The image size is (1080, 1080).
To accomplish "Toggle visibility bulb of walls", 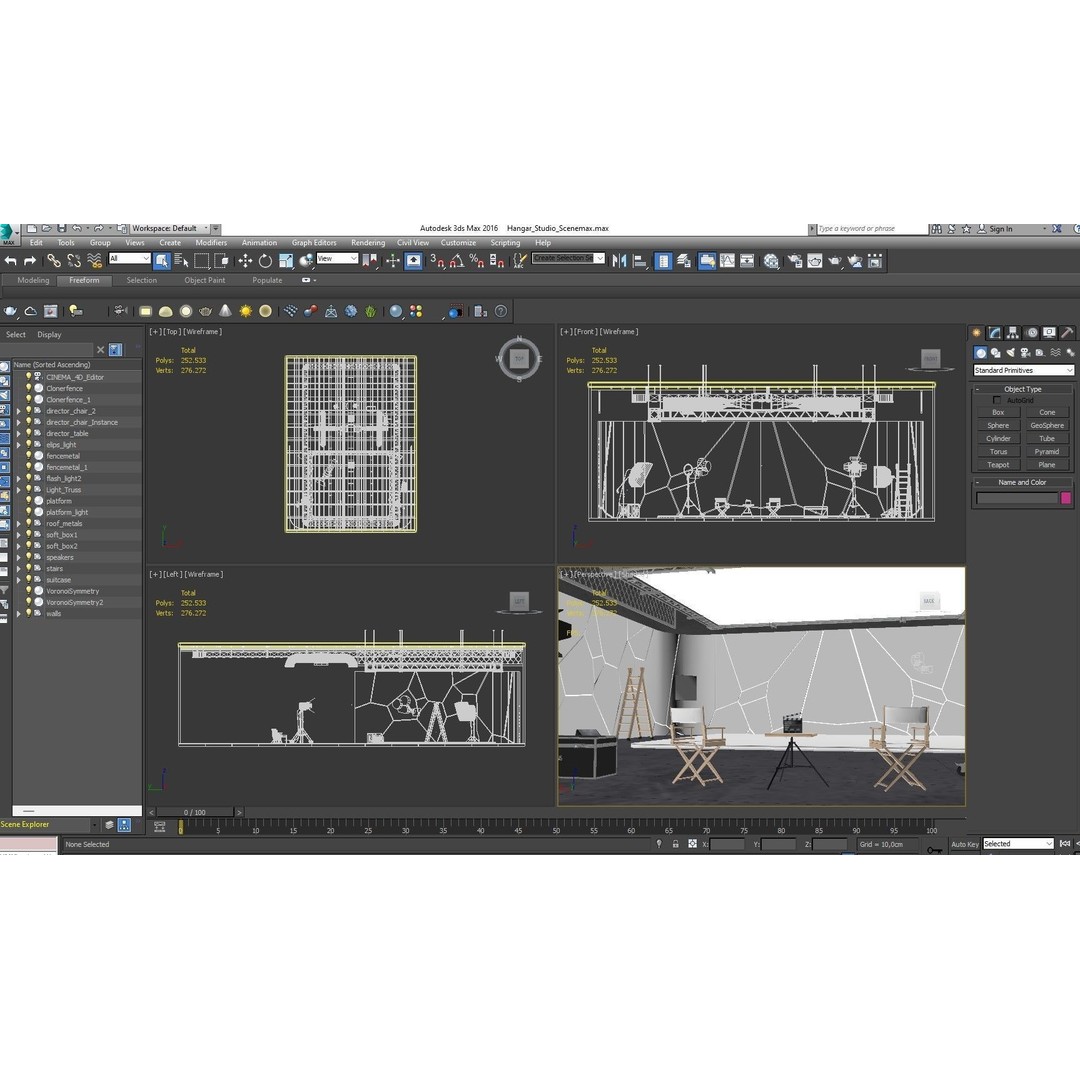I will pos(29,613).
